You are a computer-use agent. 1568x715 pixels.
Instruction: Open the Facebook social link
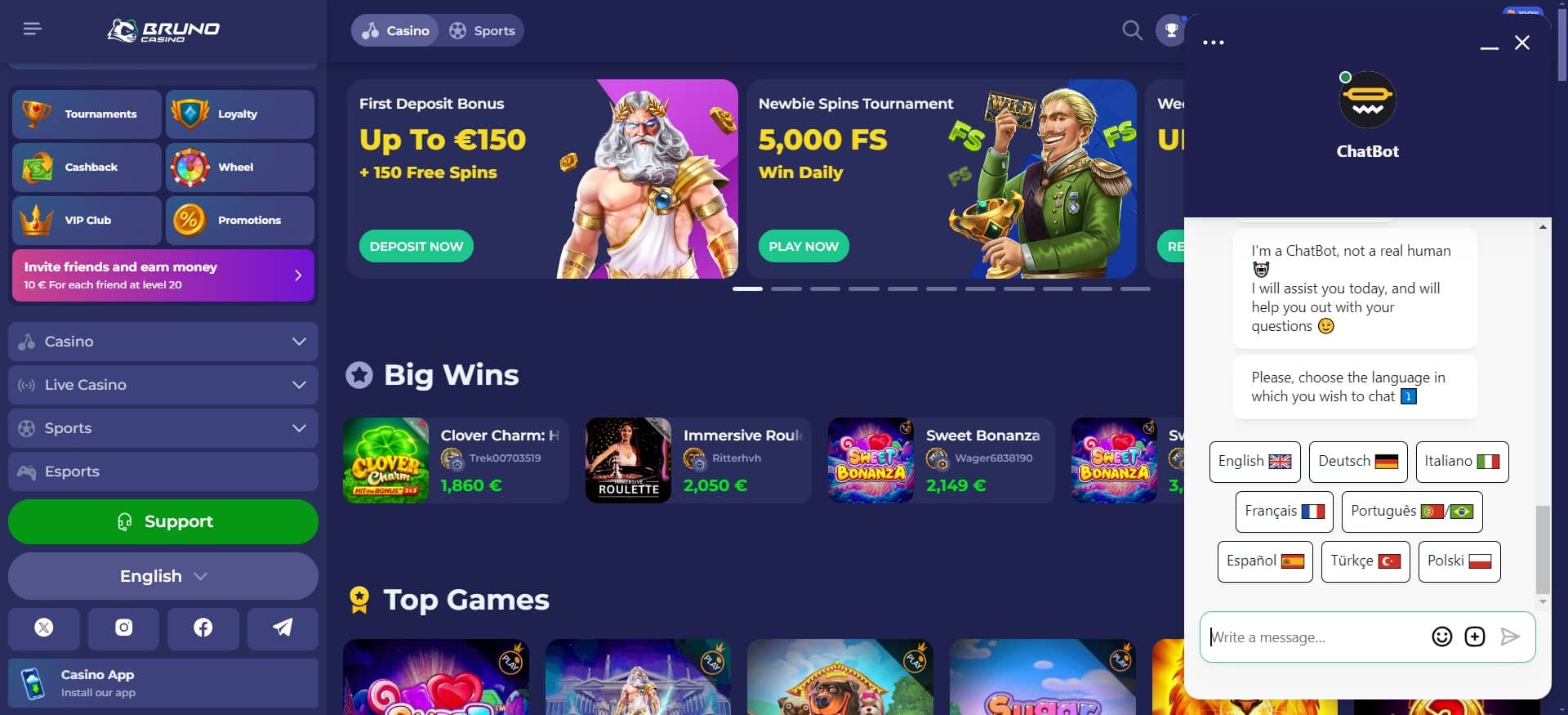(203, 628)
